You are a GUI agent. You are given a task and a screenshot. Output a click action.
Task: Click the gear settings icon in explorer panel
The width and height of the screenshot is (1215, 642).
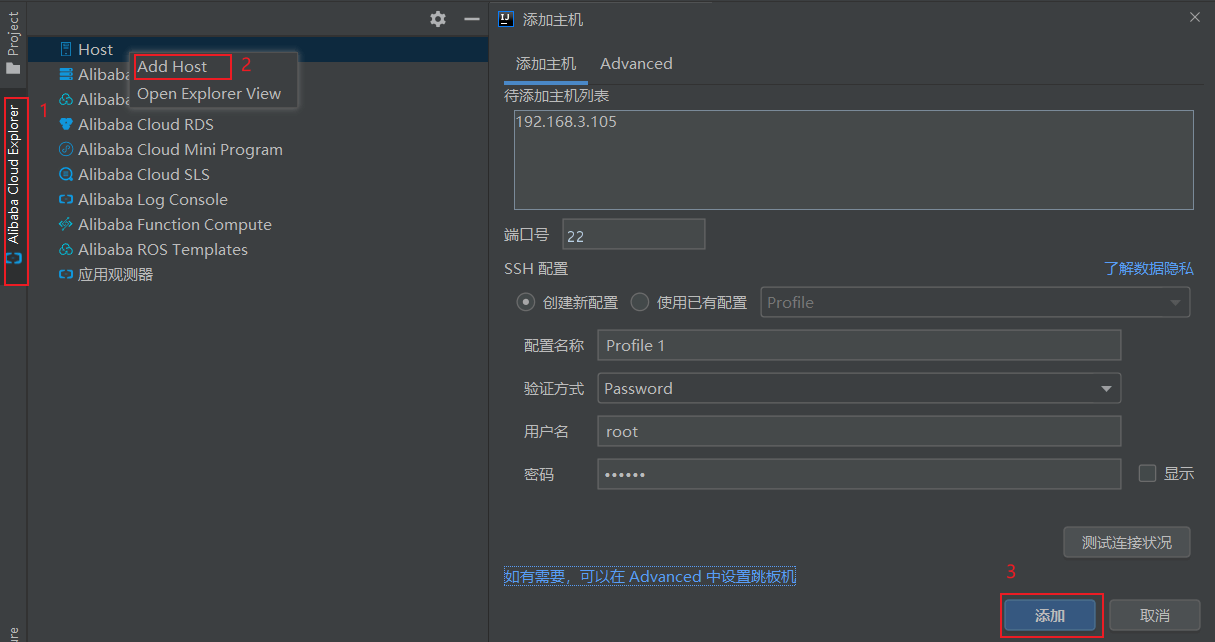(x=438, y=19)
